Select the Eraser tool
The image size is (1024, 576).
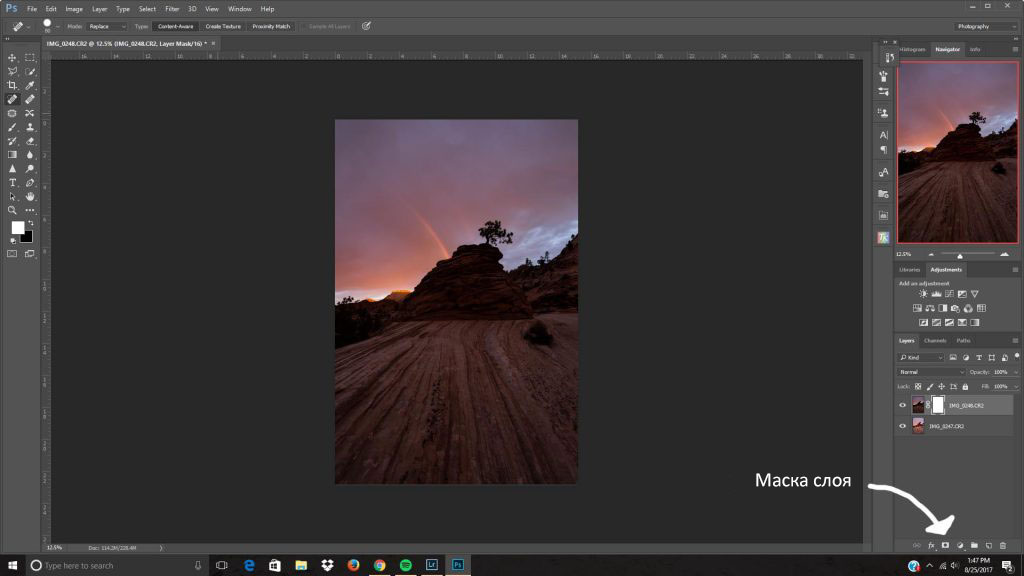(x=30, y=141)
